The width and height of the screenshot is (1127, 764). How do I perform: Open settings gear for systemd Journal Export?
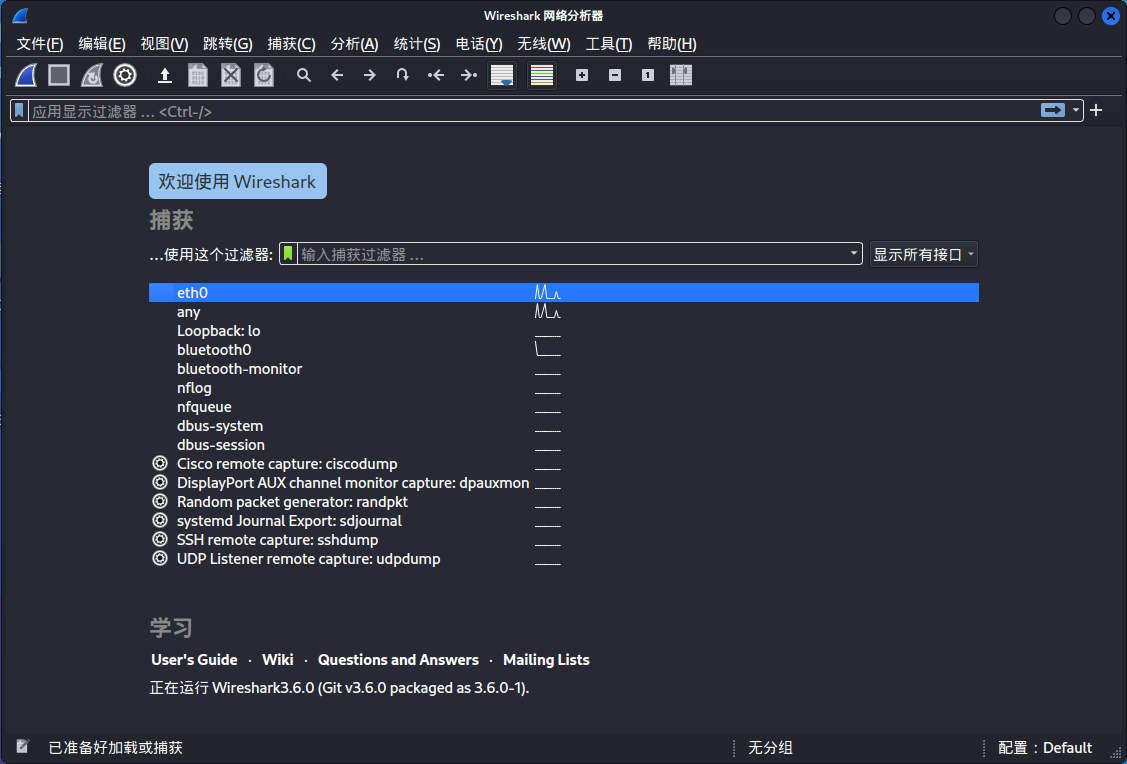pos(160,520)
